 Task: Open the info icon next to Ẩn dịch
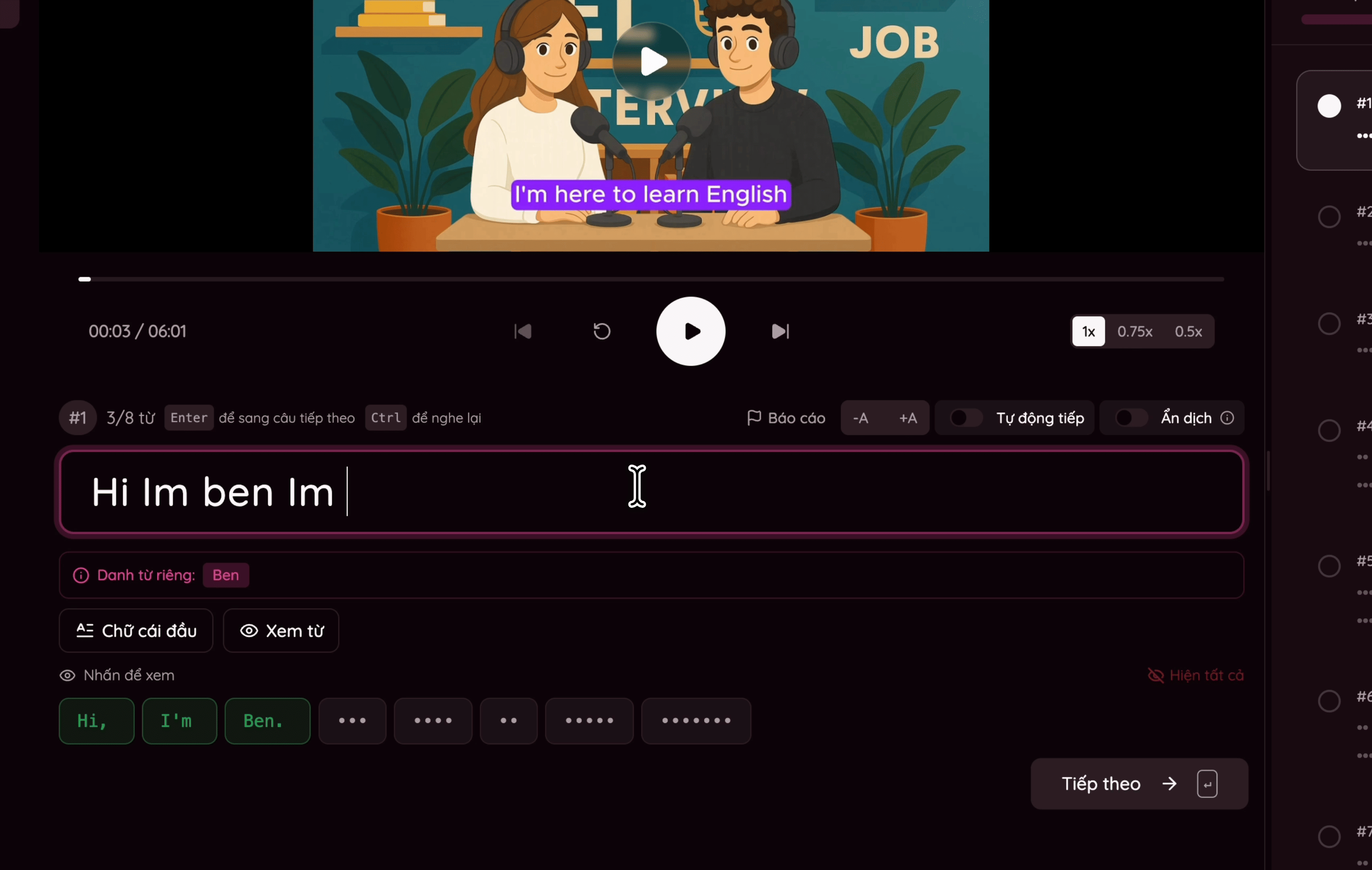tap(1227, 418)
